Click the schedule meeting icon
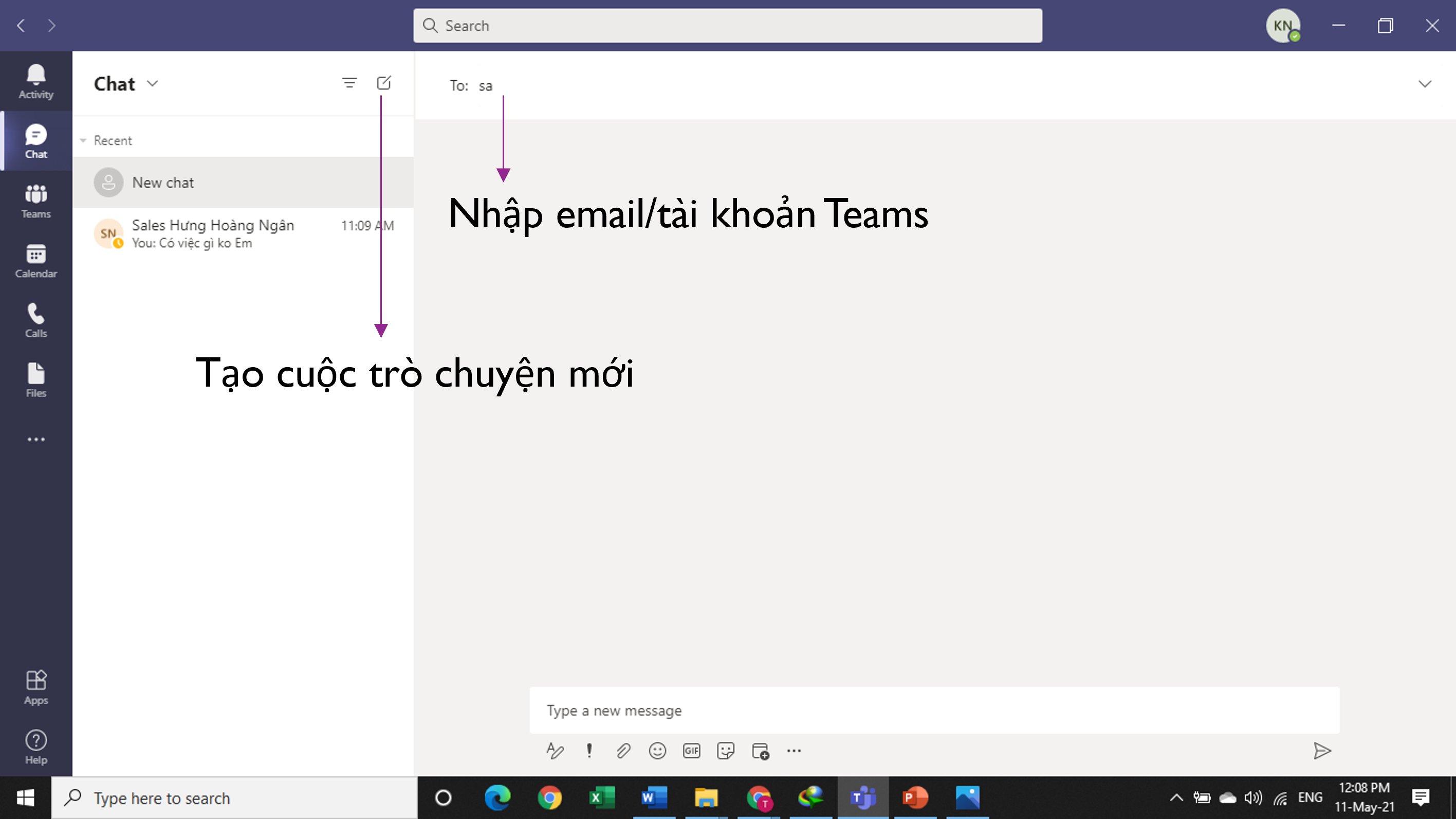Viewport: 1456px width, 819px height. click(760, 751)
